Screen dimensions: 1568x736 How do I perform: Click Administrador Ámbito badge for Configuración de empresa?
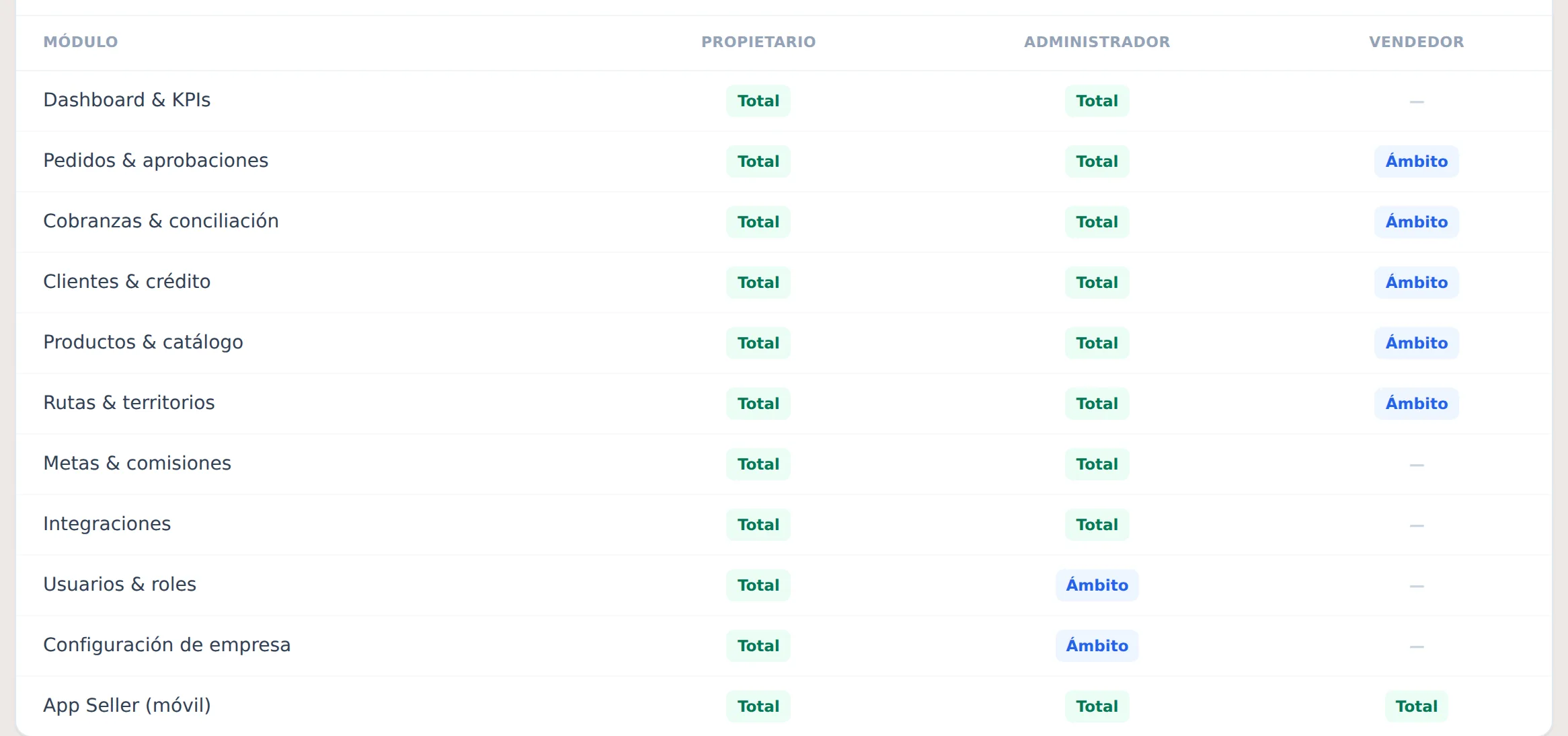[1097, 646]
